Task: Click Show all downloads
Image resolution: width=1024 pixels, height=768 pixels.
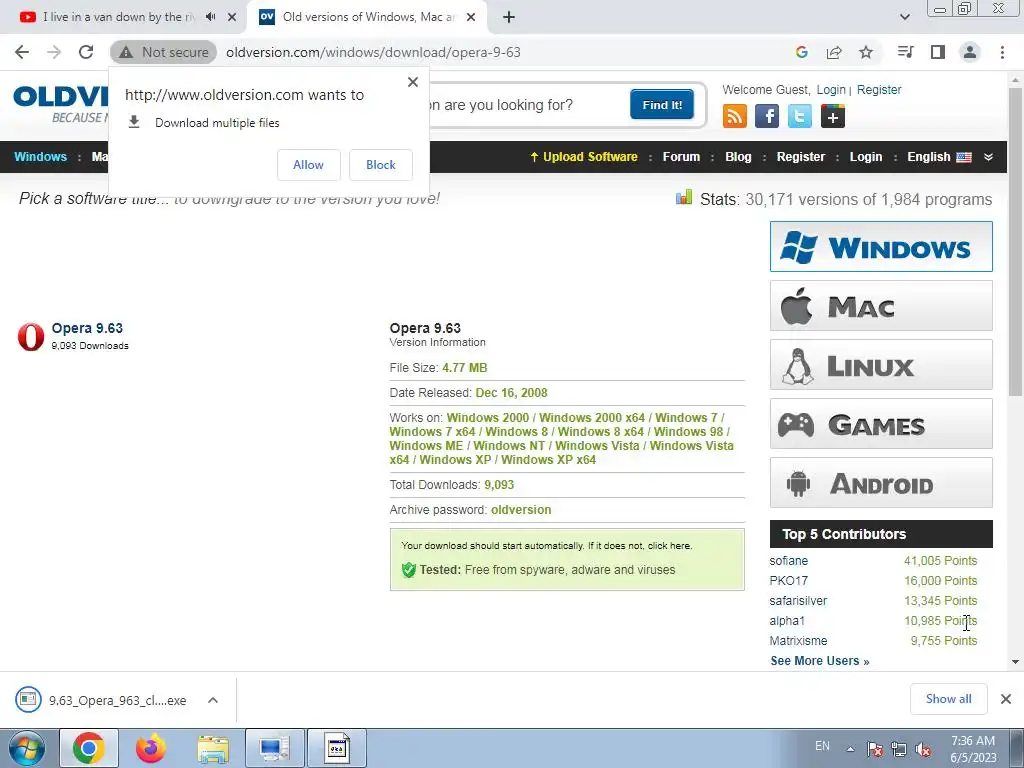Action: pos(948,699)
